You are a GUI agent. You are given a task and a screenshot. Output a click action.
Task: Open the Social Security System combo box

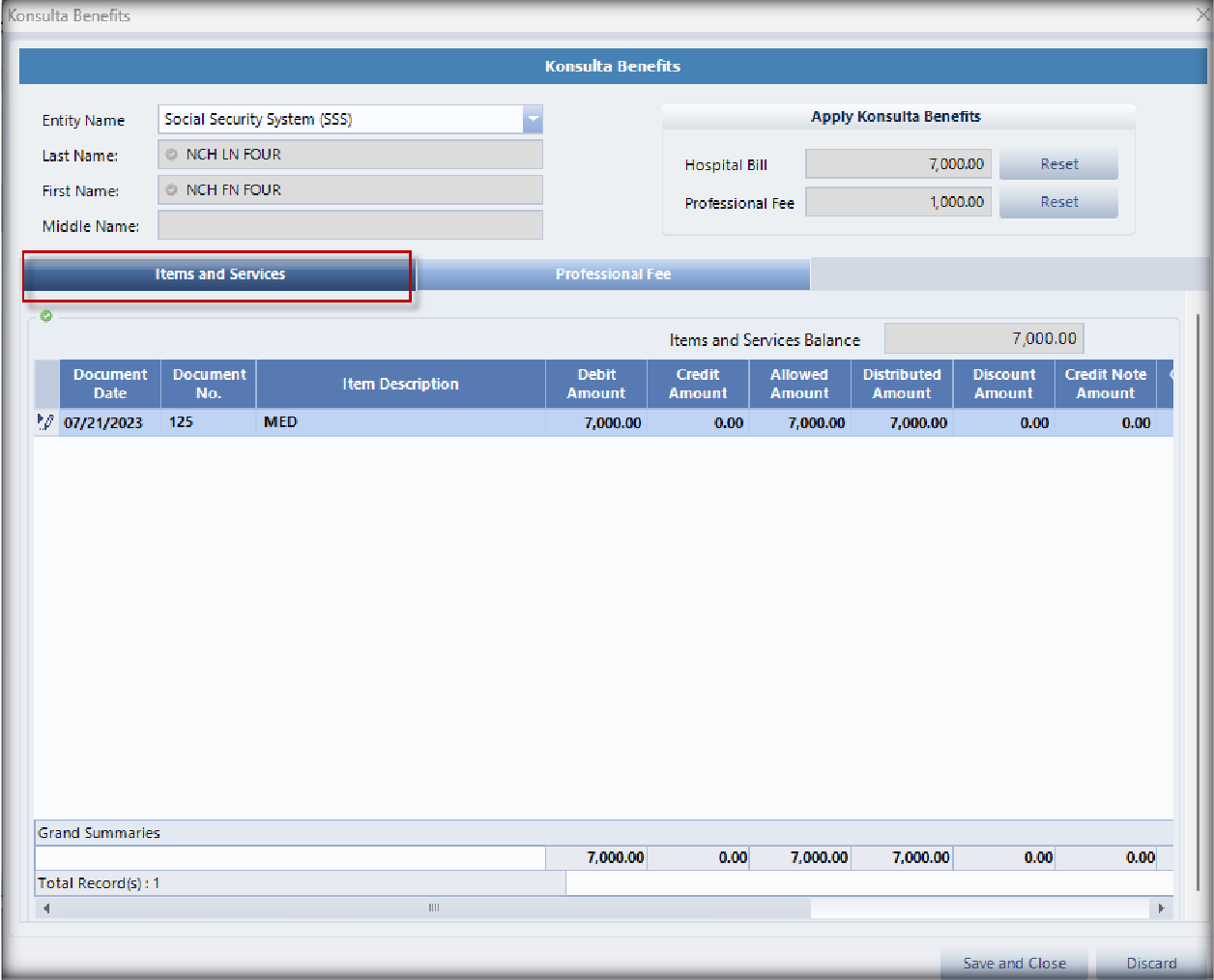point(340,119)
